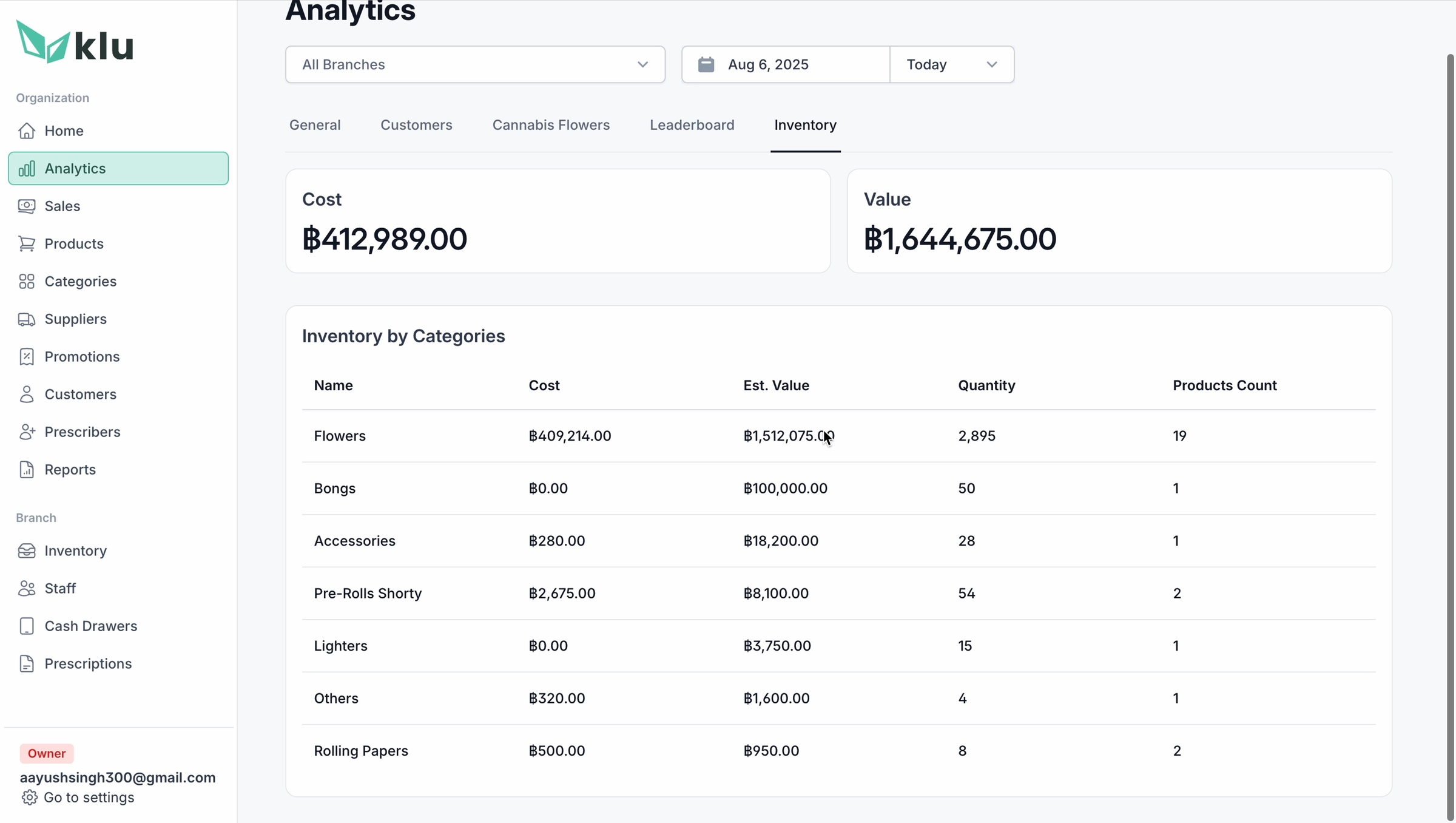Click the chevron in All Branches selector
The height and width of the screenshot is (823, 1456).
642,64
